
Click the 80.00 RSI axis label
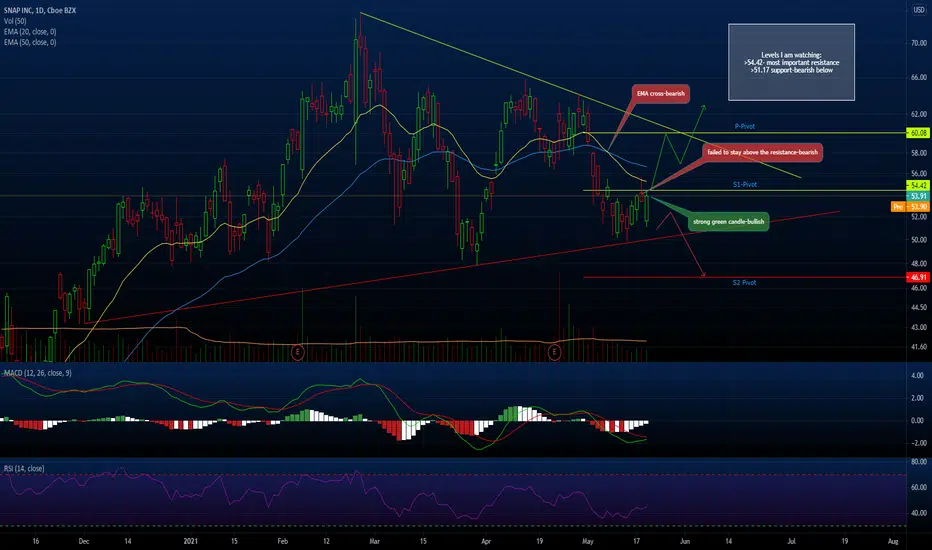click(x=918, y=461)
